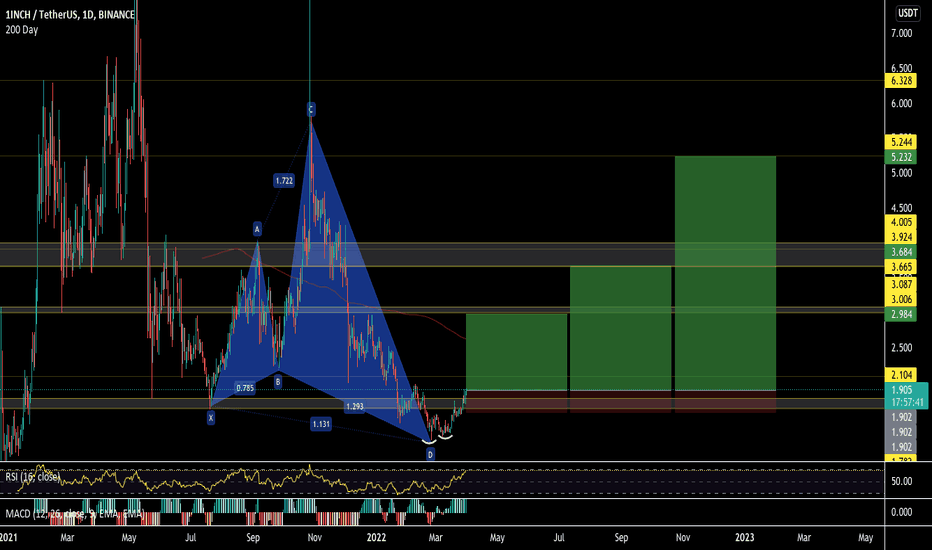Screen dimensions: 932x550
Task: Click the 1.131 ratio label on pattern
Action: (x=321, y=424)
